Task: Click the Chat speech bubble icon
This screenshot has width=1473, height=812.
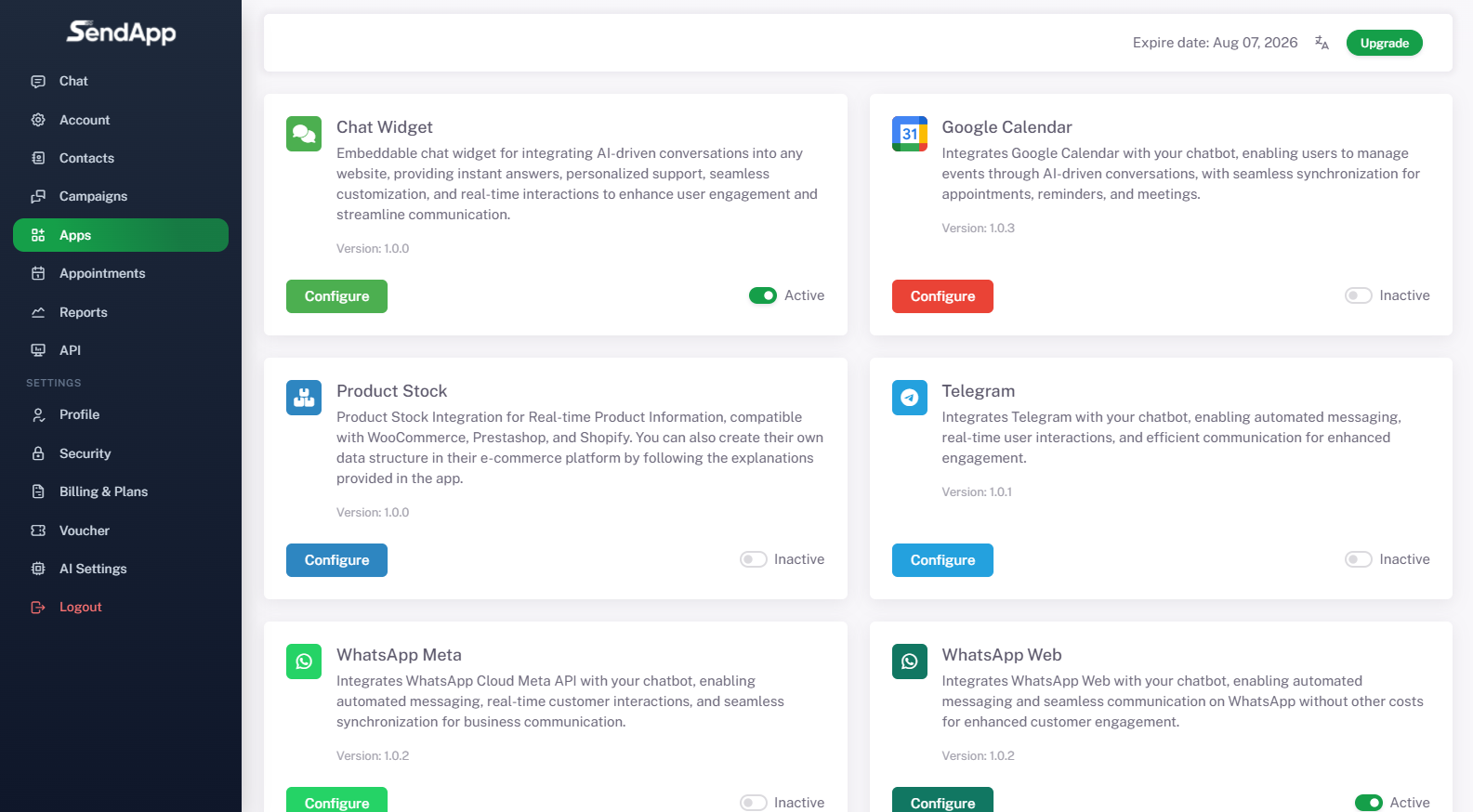Action: point(38,82)
